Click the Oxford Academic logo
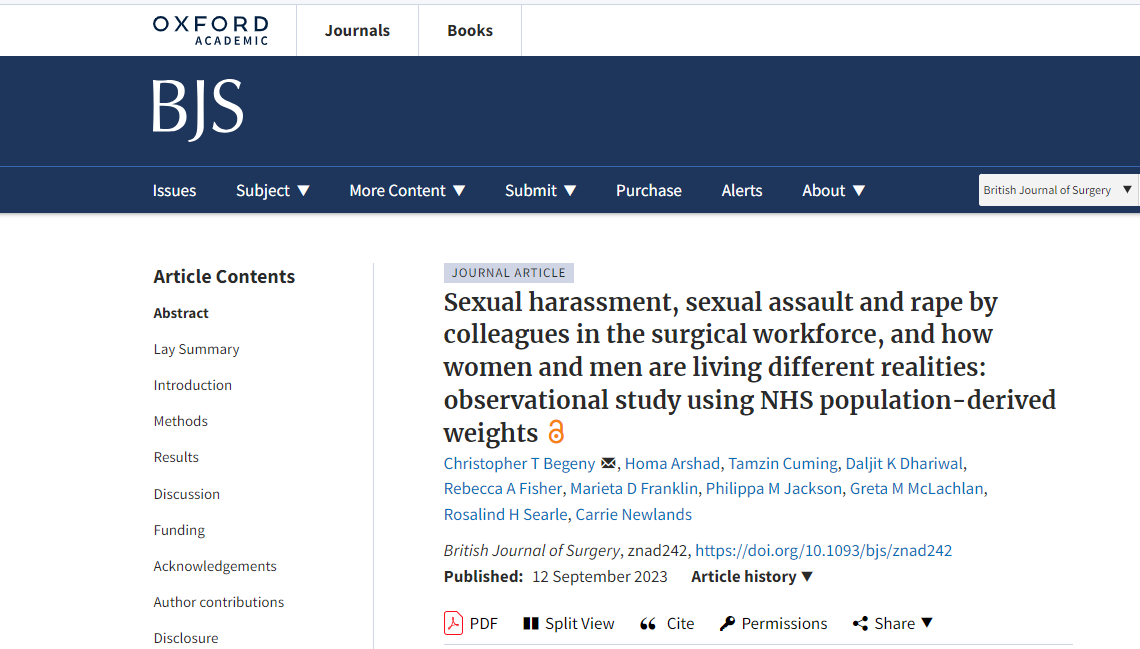Viewport: 1140px width, 649px height. point(211,29)
